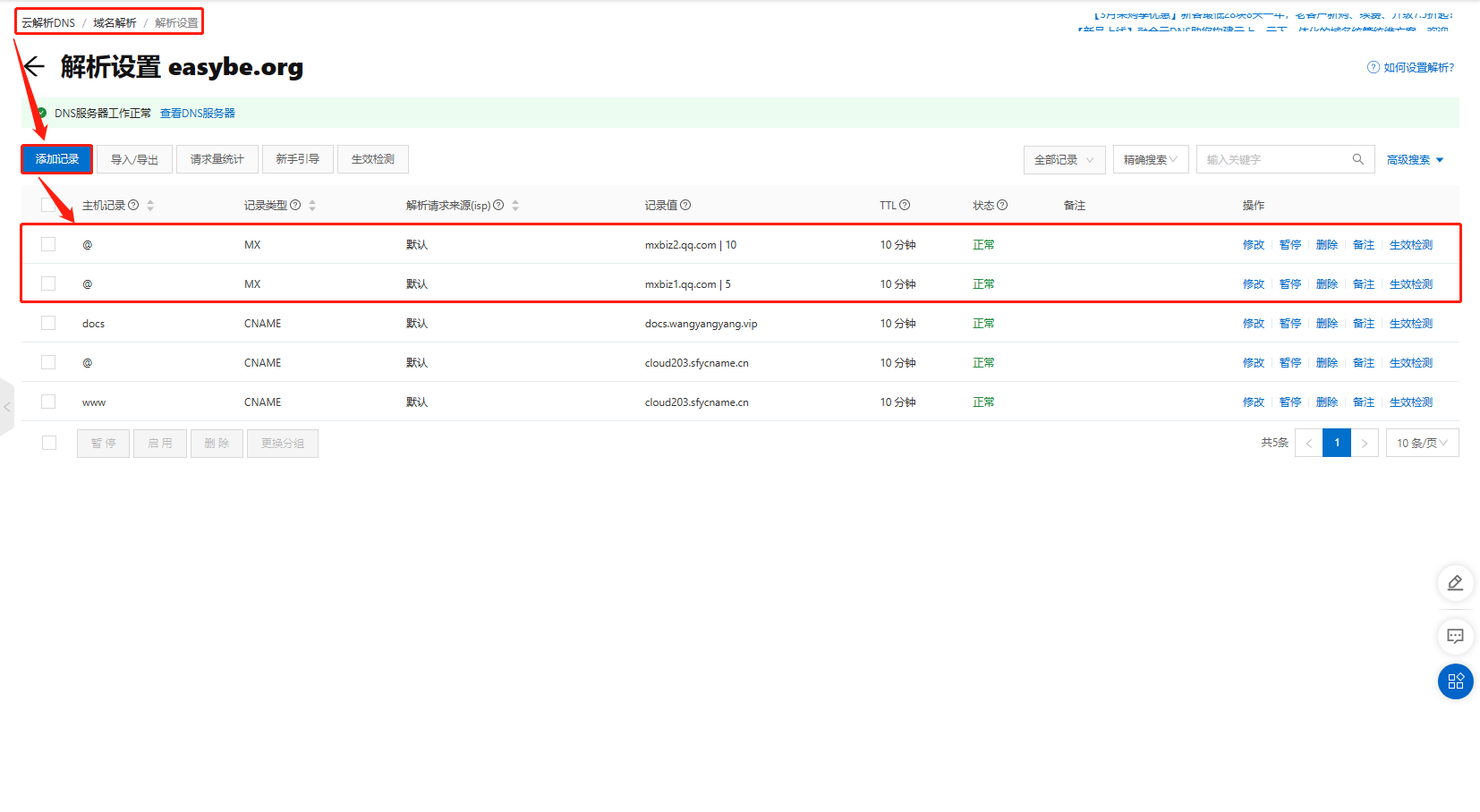
Task: Click record value mxbiz1.qq.com | 5
Action: (x=687, y=283)
